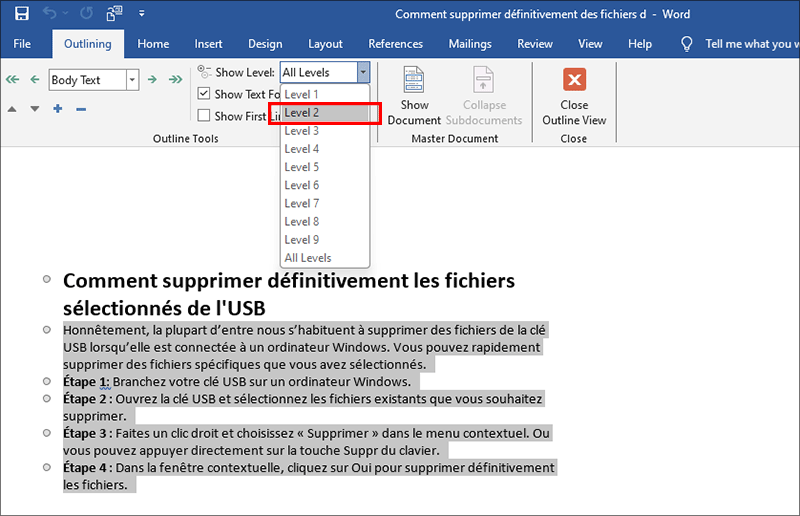This screenshot has width=800, height=516.
Task: Click outline bullet beside Honnêtement paragraph
Action: point(47,330)
